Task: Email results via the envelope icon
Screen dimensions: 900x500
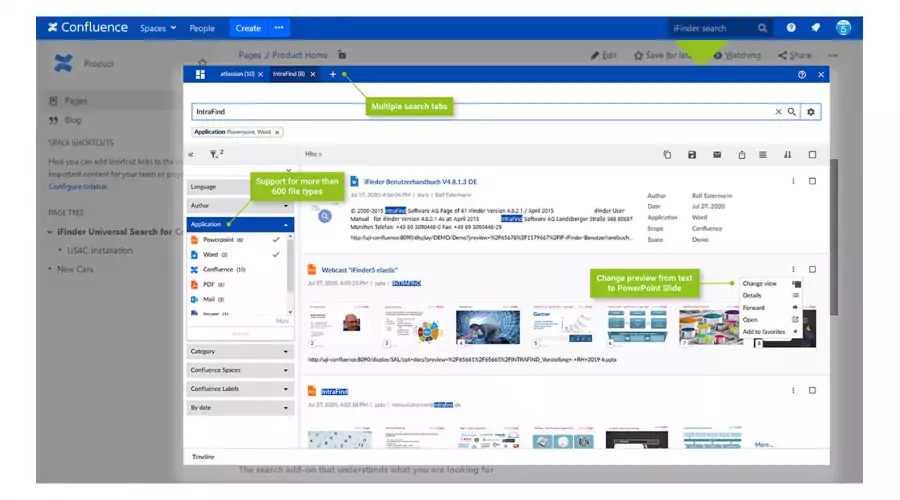Action: click(717, 154)
